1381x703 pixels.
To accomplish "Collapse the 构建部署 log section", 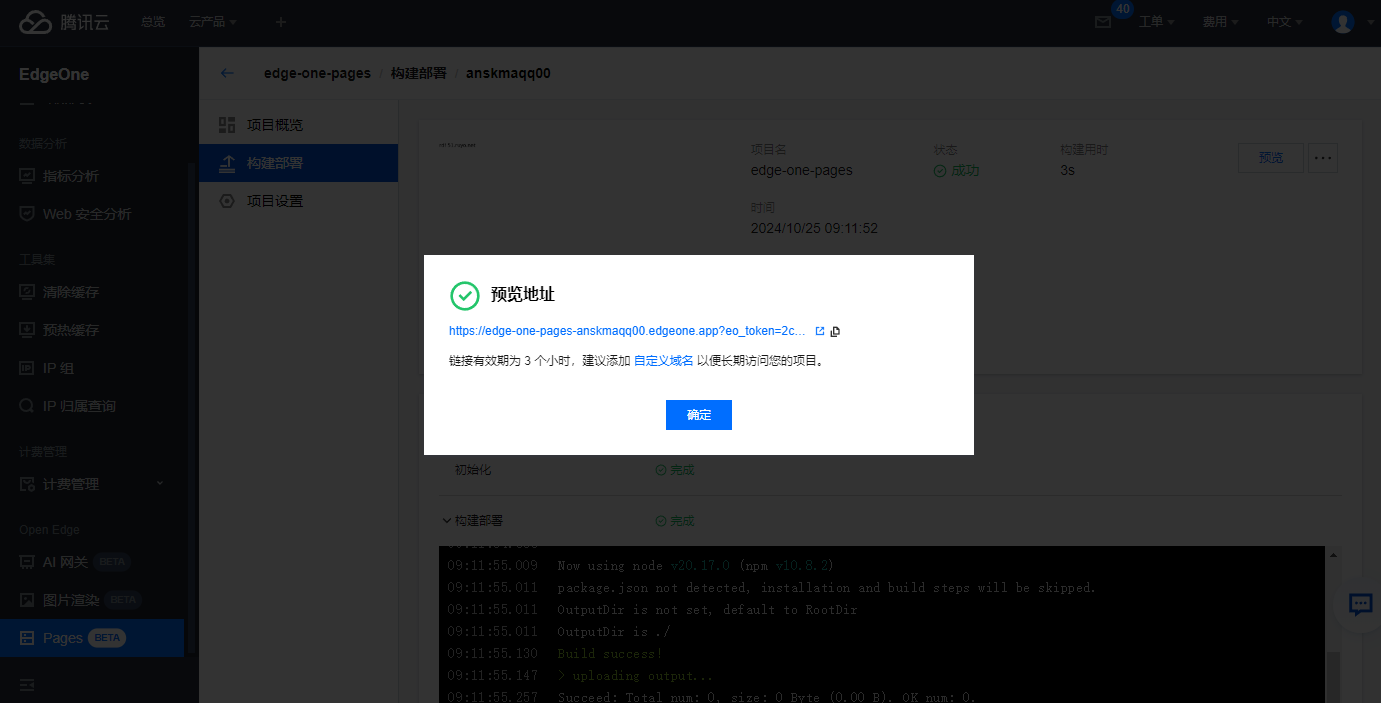I will coord(446,521).
